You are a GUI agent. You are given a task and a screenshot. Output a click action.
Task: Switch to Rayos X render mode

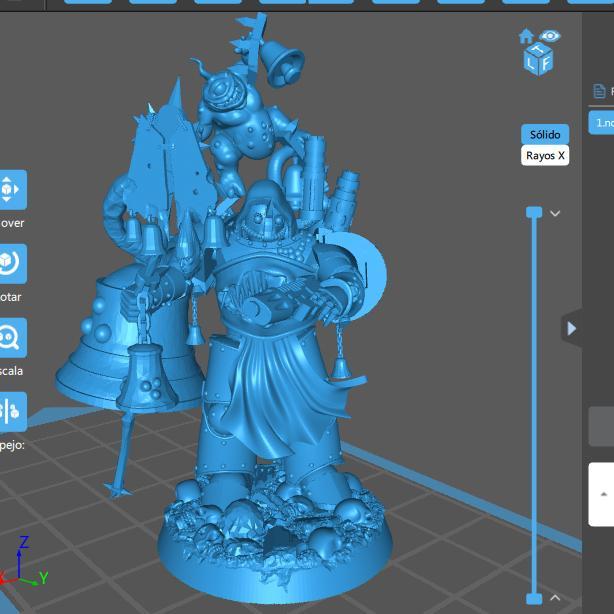point(545,155)
